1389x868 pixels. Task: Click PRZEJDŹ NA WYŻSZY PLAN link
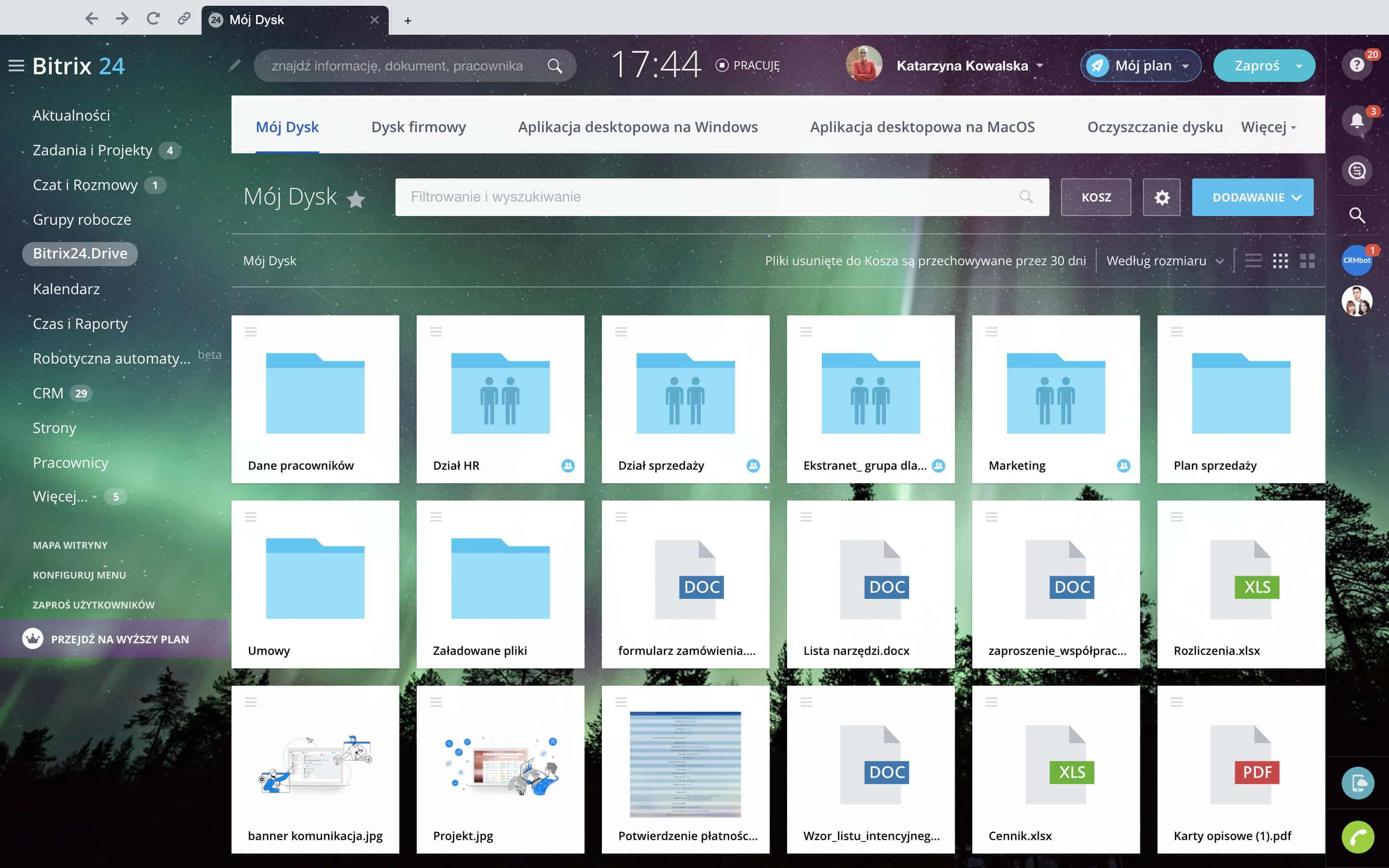[x=120, y=639]
